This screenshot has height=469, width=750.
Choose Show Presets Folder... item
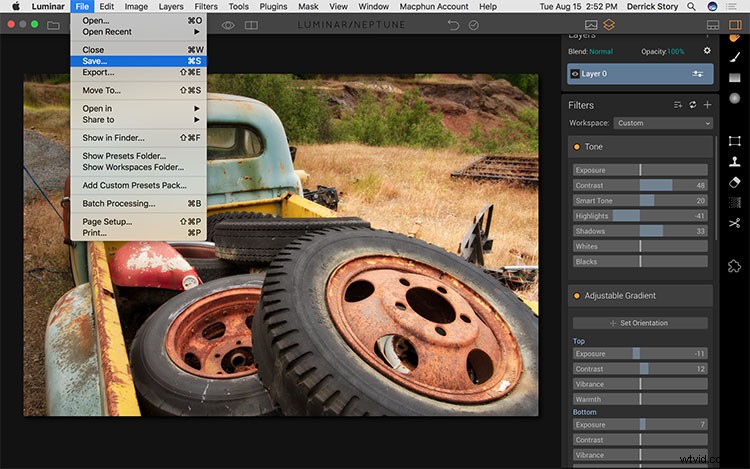coord(139,156)
